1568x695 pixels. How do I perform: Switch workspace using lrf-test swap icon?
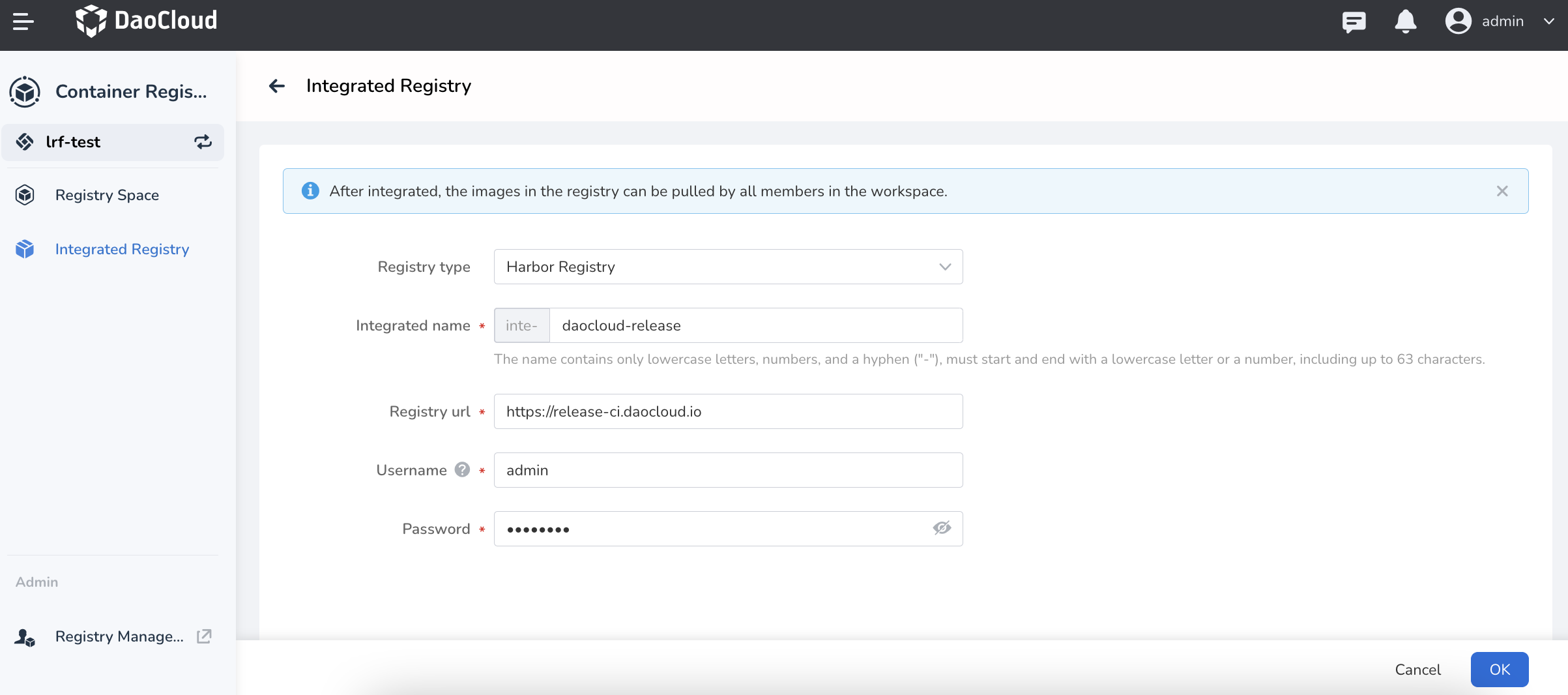[203, 142]
